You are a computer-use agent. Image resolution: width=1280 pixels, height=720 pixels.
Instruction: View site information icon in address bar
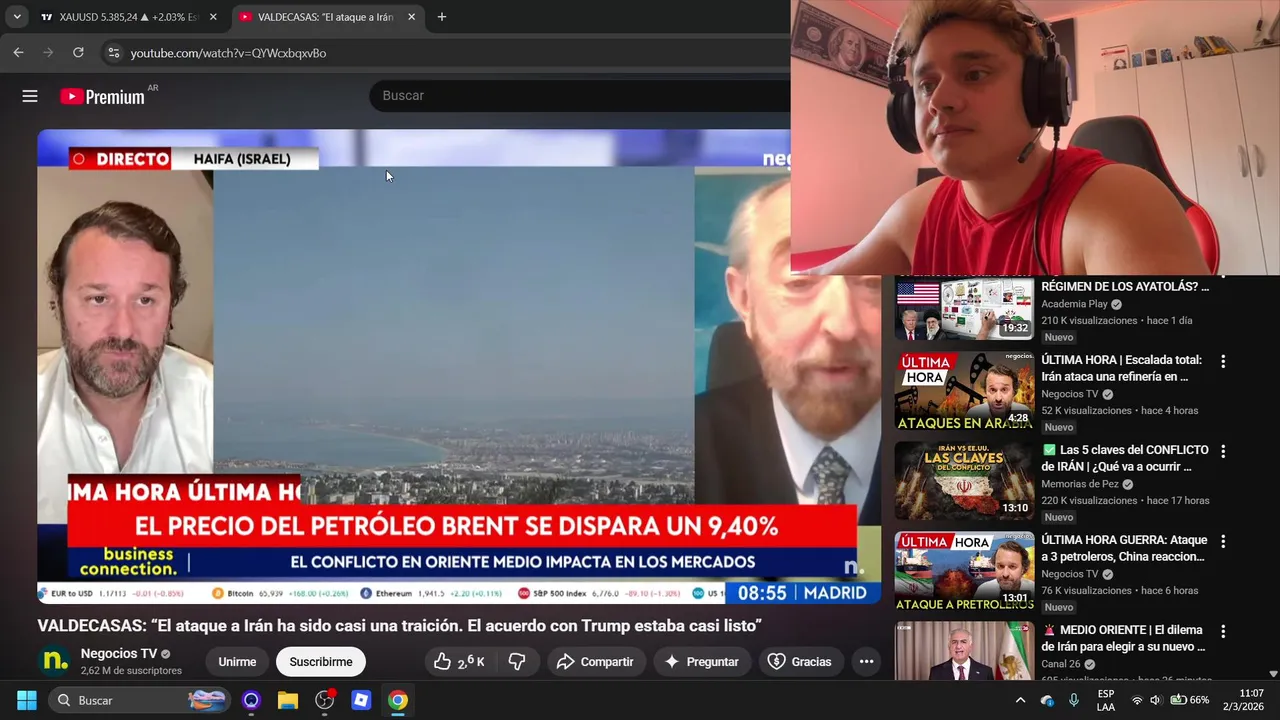point(113,53)
